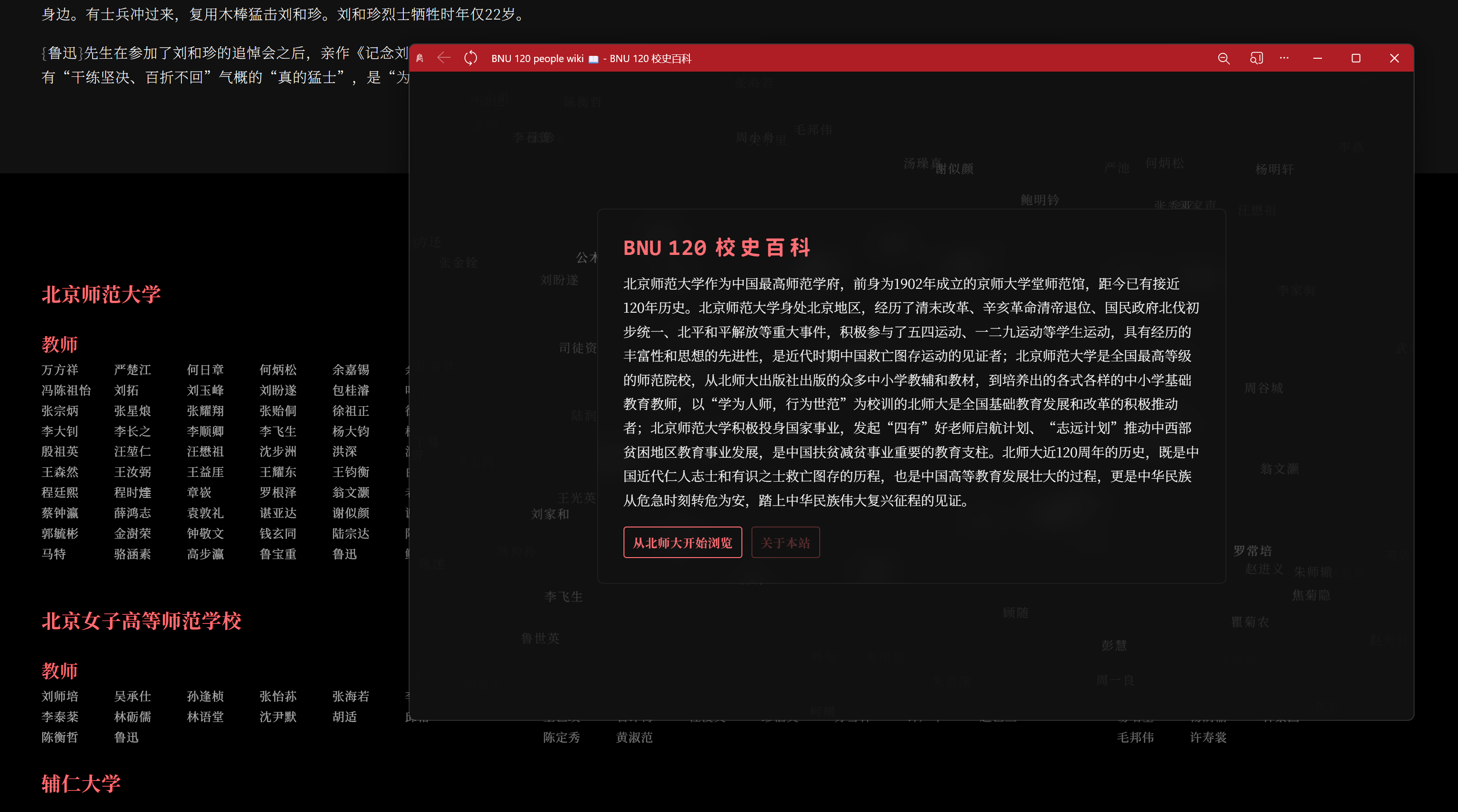Select 鲁迅 under 北京女子高等师范学校 teachers

pos(126,737)
